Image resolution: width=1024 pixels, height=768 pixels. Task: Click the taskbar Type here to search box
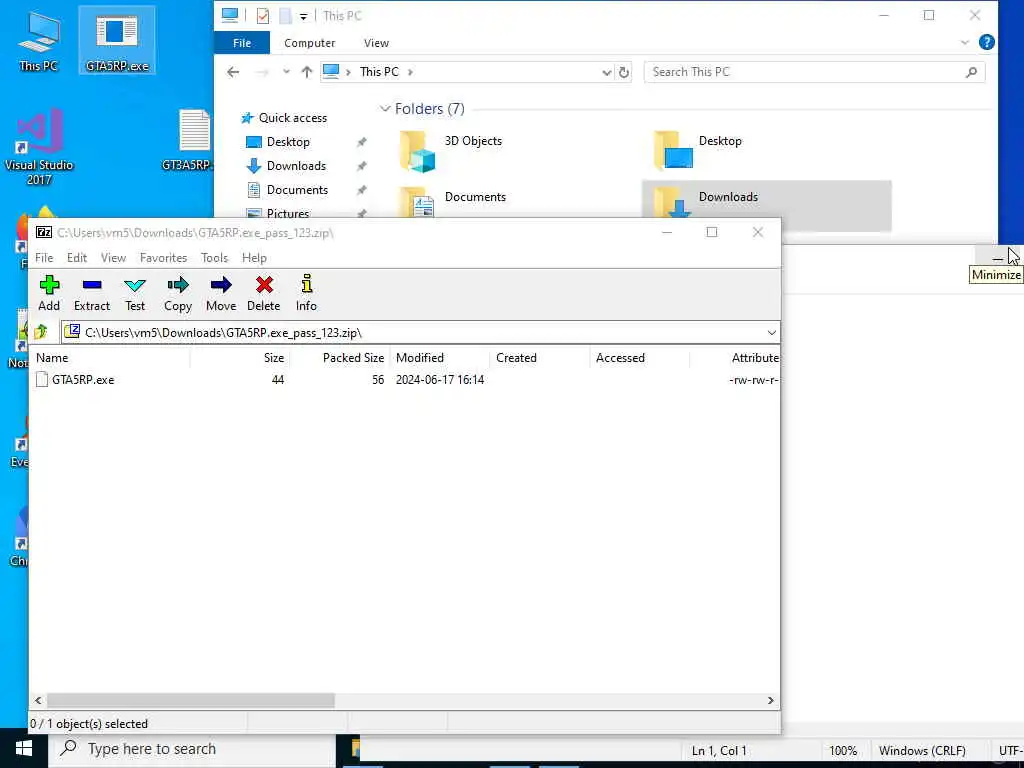(x=192, y=748)
